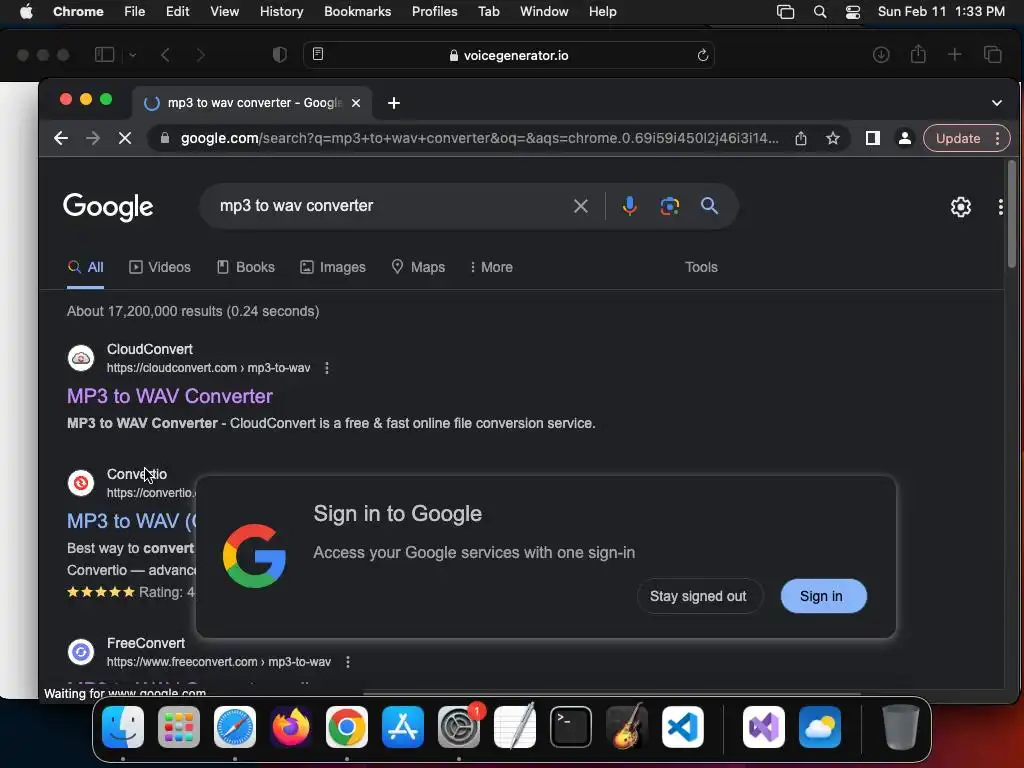
Task: Open Finder from the Dock
Action: [123, 727]
